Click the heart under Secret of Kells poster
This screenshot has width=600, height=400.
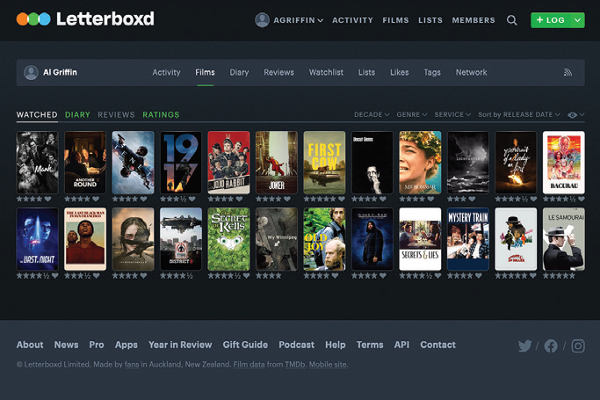pos(246,276)
